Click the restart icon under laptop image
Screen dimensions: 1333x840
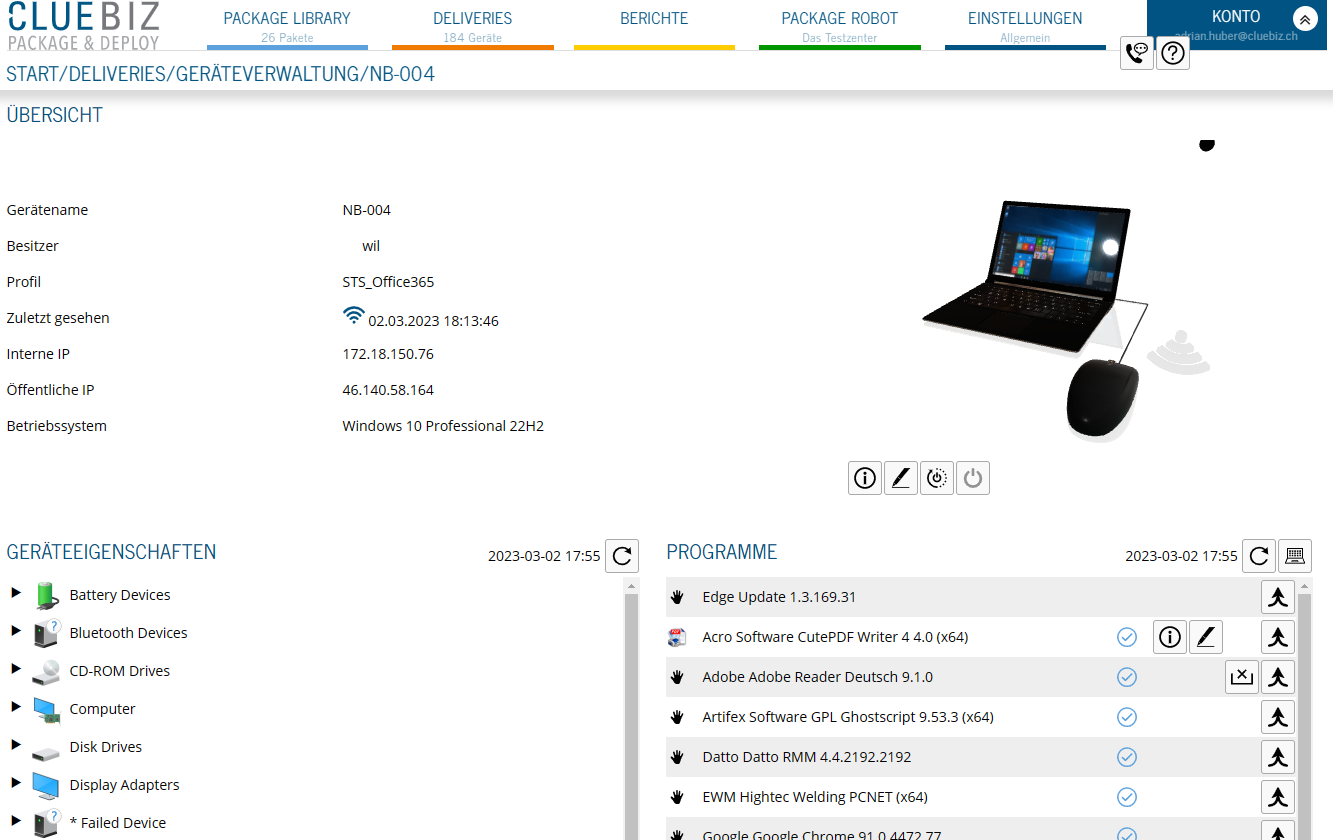click(937, 478)
